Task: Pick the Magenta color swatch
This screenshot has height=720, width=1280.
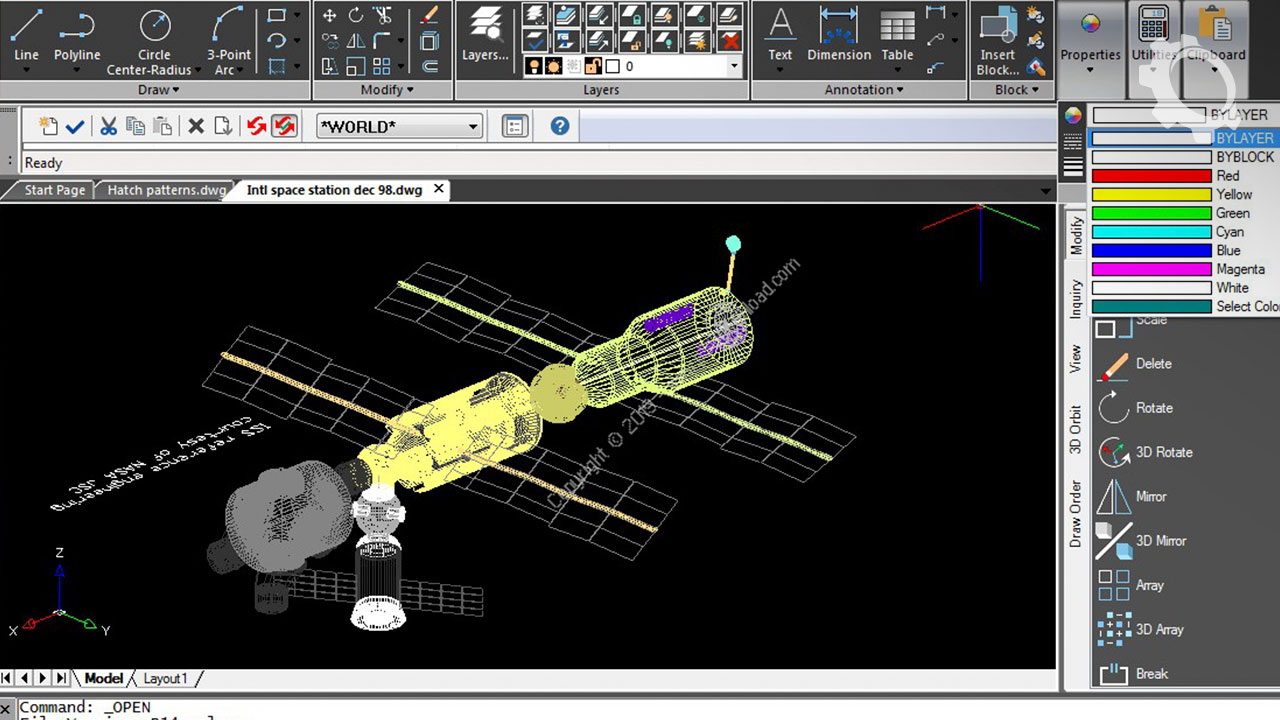Action: click(1151, 269)
